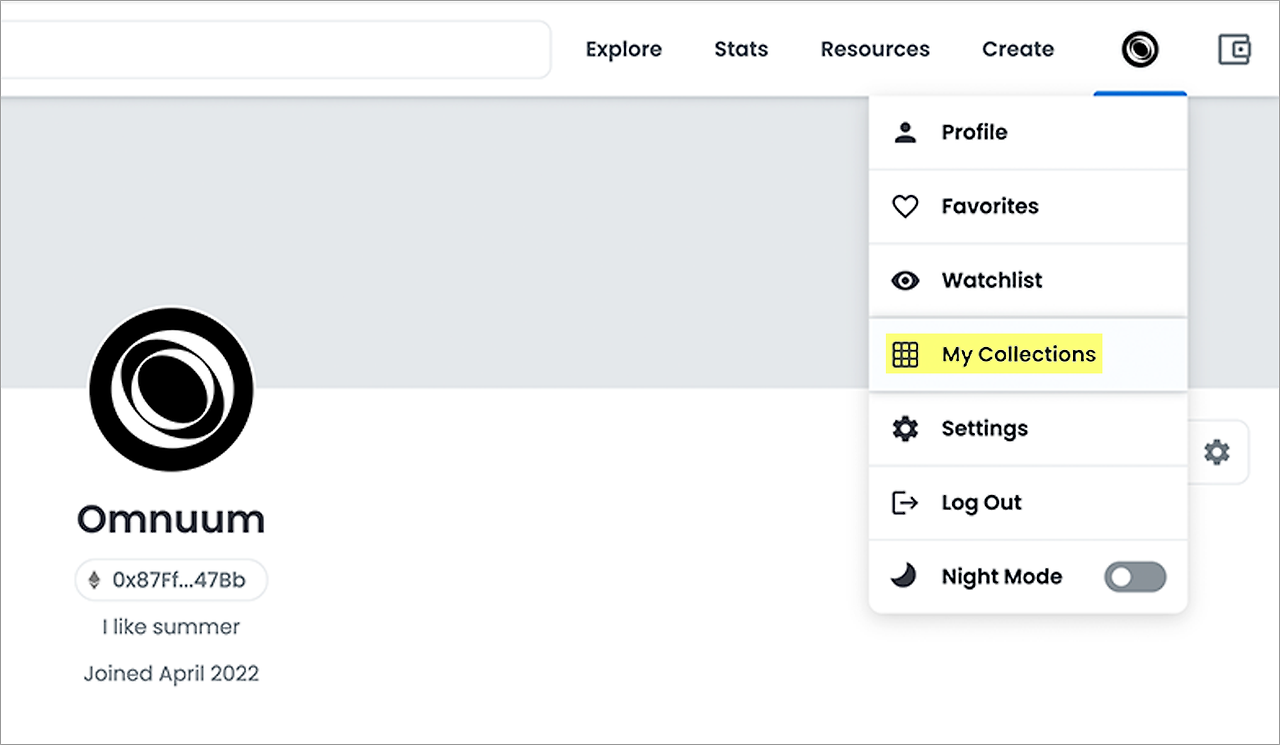Click the heart icon beside Favorites

[x=905, y=207]
